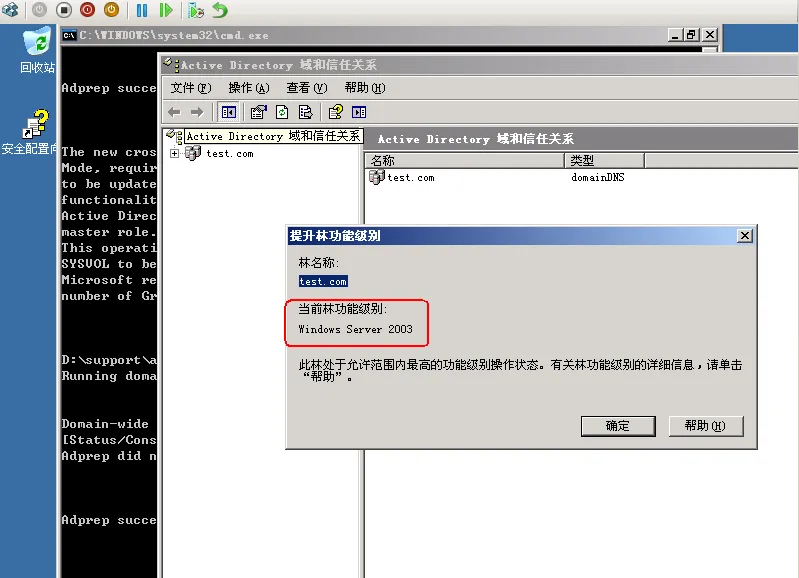Screen dimensions: 799x578
Task: Click the Help toolbar icon with question mark
Action: tap(335, 112)
